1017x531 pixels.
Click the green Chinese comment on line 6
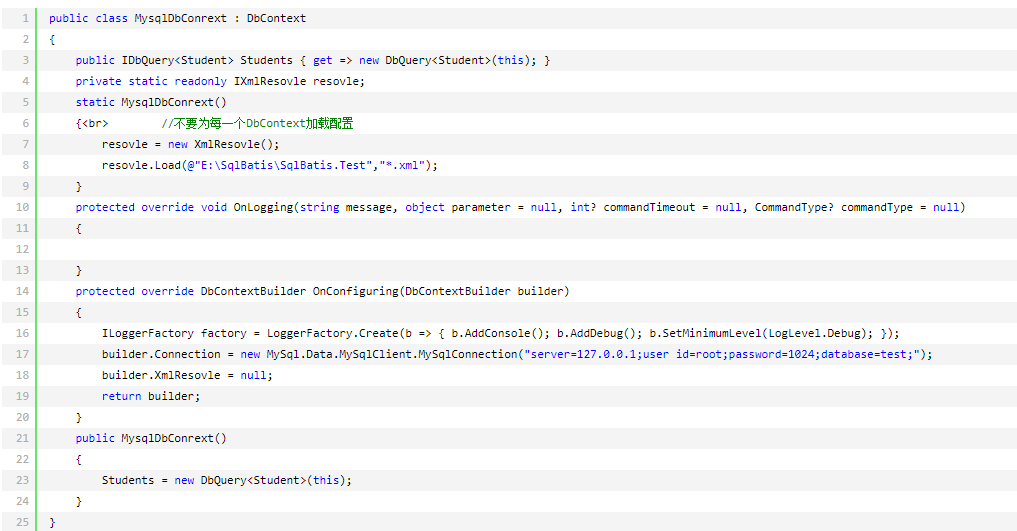point(257,123)
